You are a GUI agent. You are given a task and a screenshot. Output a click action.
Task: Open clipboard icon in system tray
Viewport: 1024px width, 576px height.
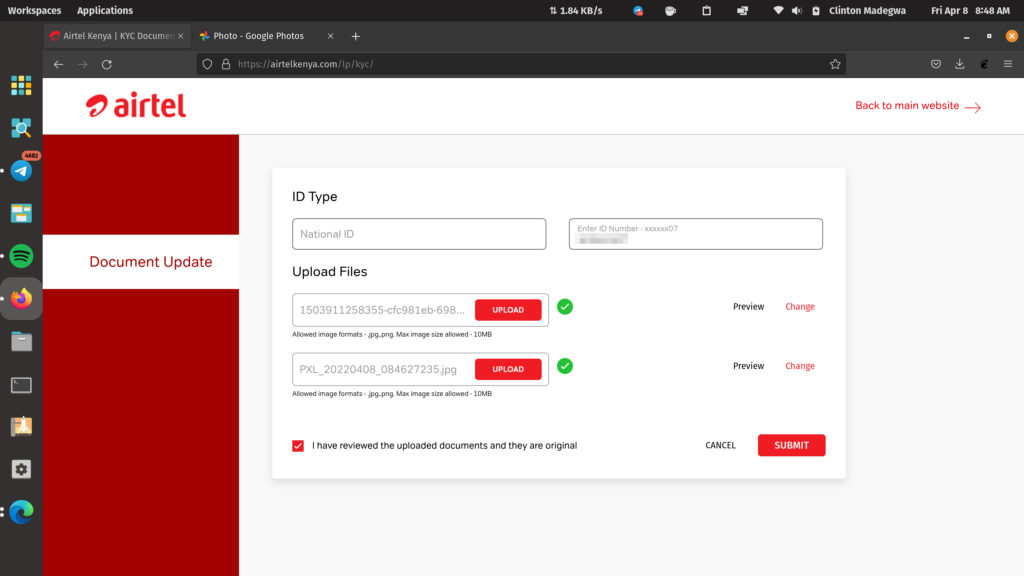point(707,10)
